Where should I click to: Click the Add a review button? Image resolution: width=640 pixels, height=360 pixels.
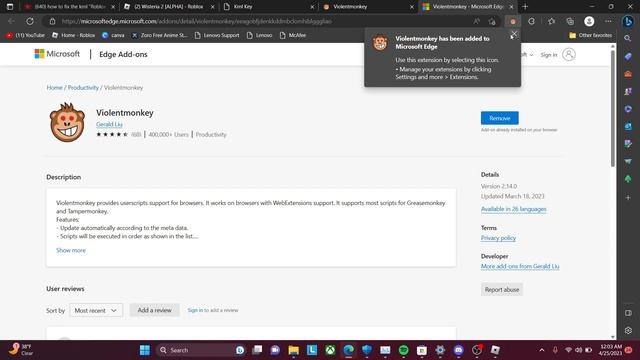[x=154, y=310]
